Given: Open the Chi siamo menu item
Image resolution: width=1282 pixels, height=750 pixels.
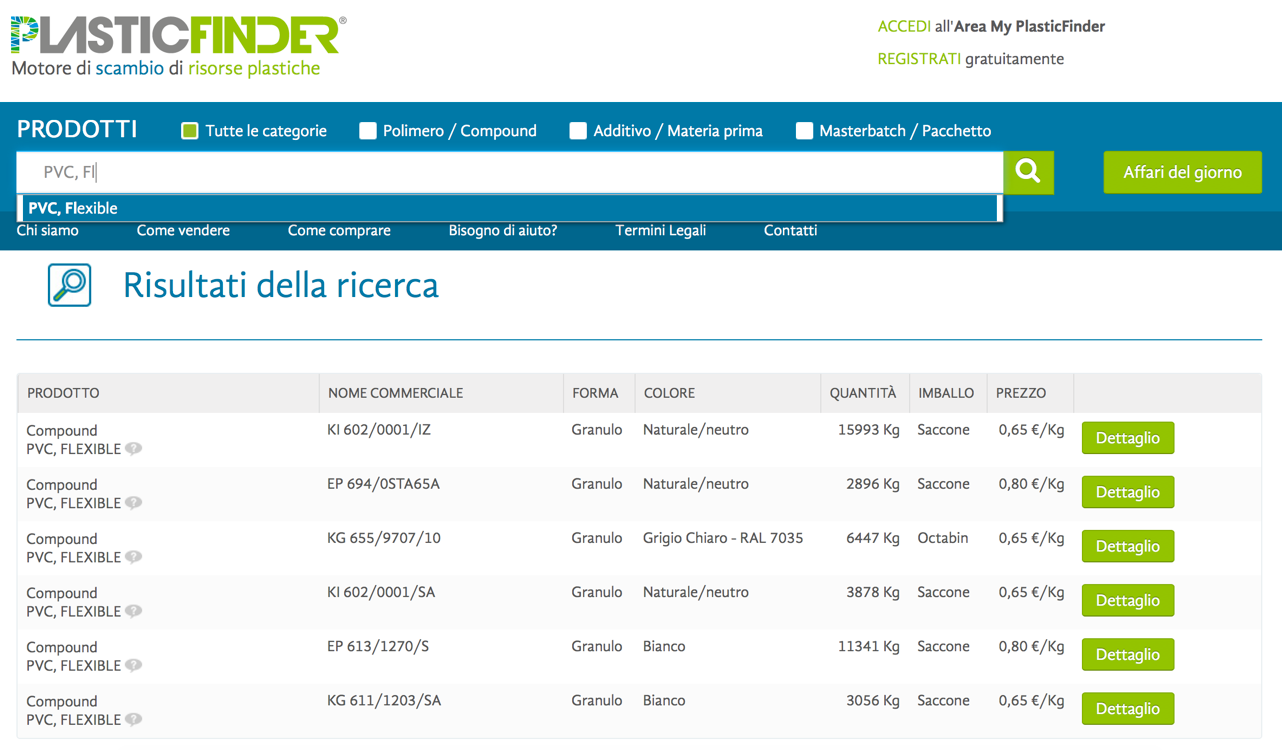Looking at the screenshot, I should pos(48,230).
